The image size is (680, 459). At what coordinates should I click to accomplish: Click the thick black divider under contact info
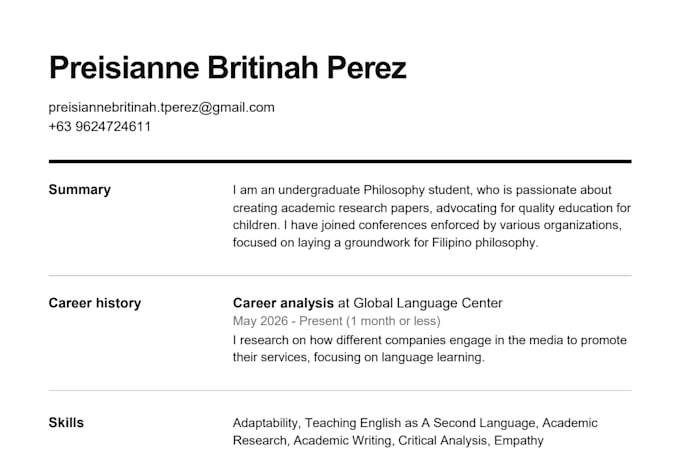(340, 161)
